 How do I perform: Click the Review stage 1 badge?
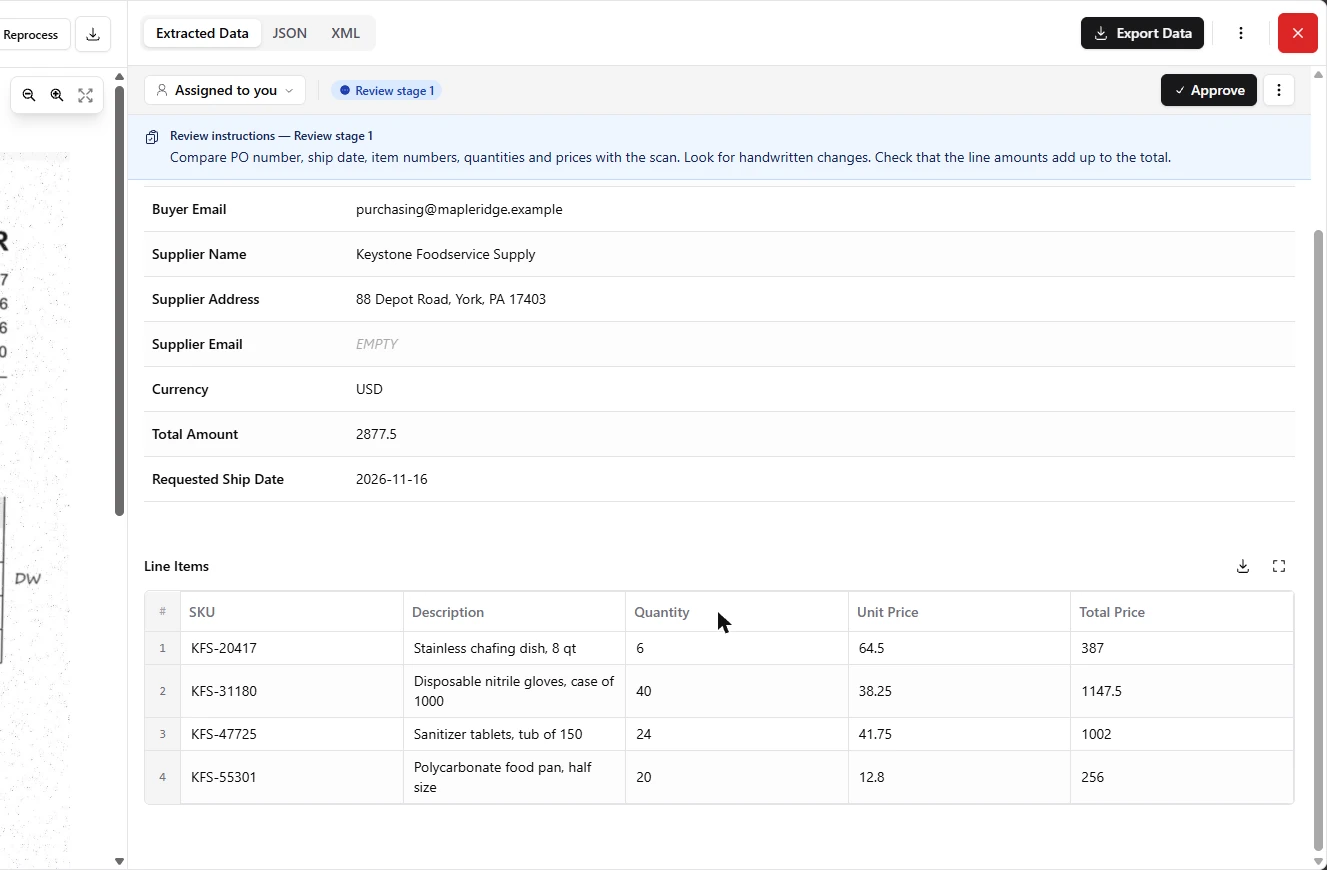387,90
